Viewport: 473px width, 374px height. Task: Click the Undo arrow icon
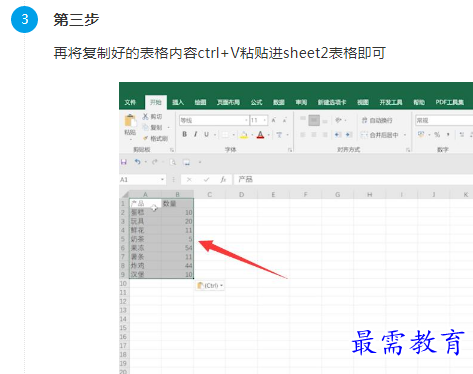click(138, 162)
